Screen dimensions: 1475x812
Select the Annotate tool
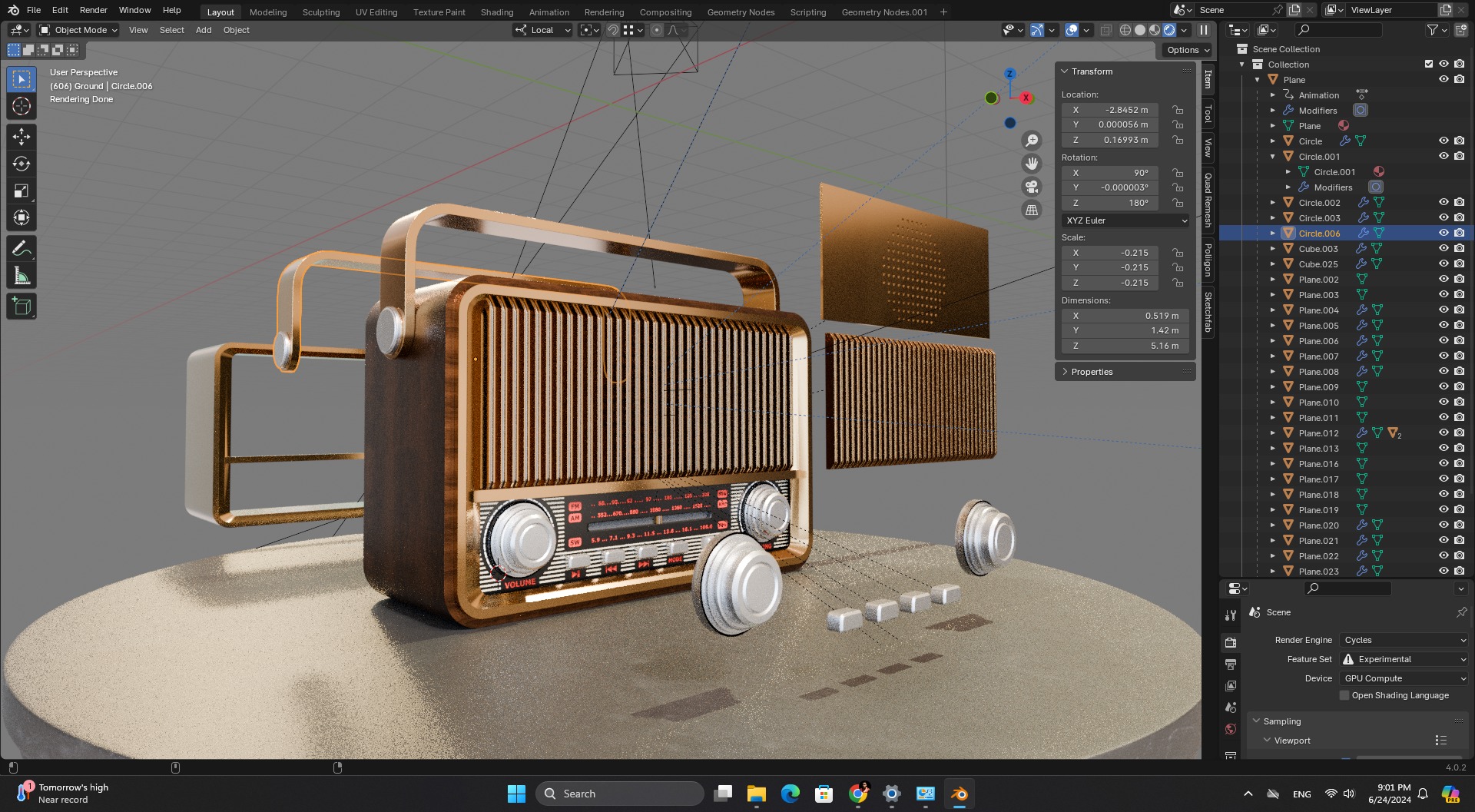pos(22,248)
